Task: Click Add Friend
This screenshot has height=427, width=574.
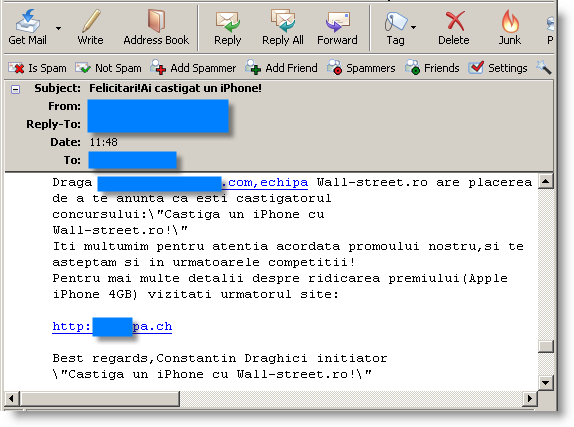Action: tap(282, 68)
